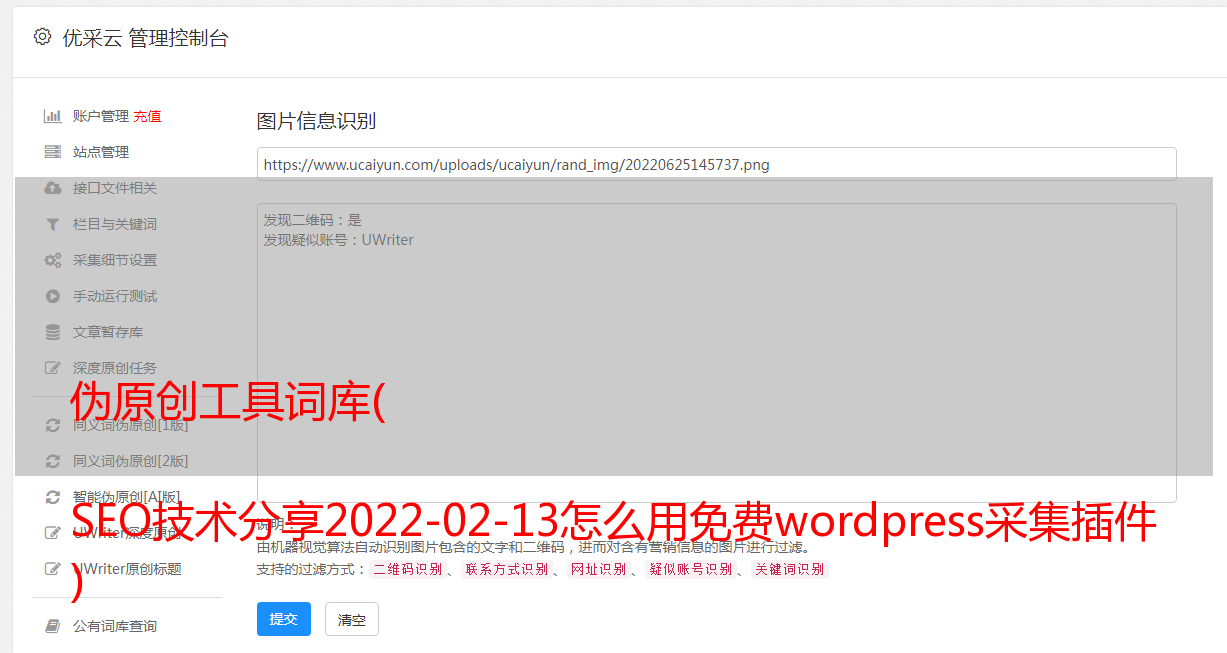Viewport: 1227px width, 653px height.
Task: Click the filter icon beside 栏目与关键词
Action: tap(53, 224)
